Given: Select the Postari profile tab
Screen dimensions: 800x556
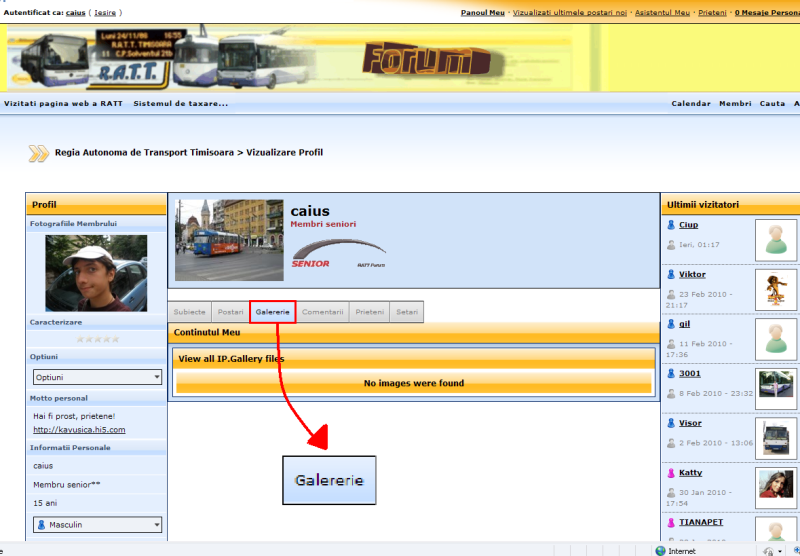Looking at the screenshot, I should click(x=230, y=312).
